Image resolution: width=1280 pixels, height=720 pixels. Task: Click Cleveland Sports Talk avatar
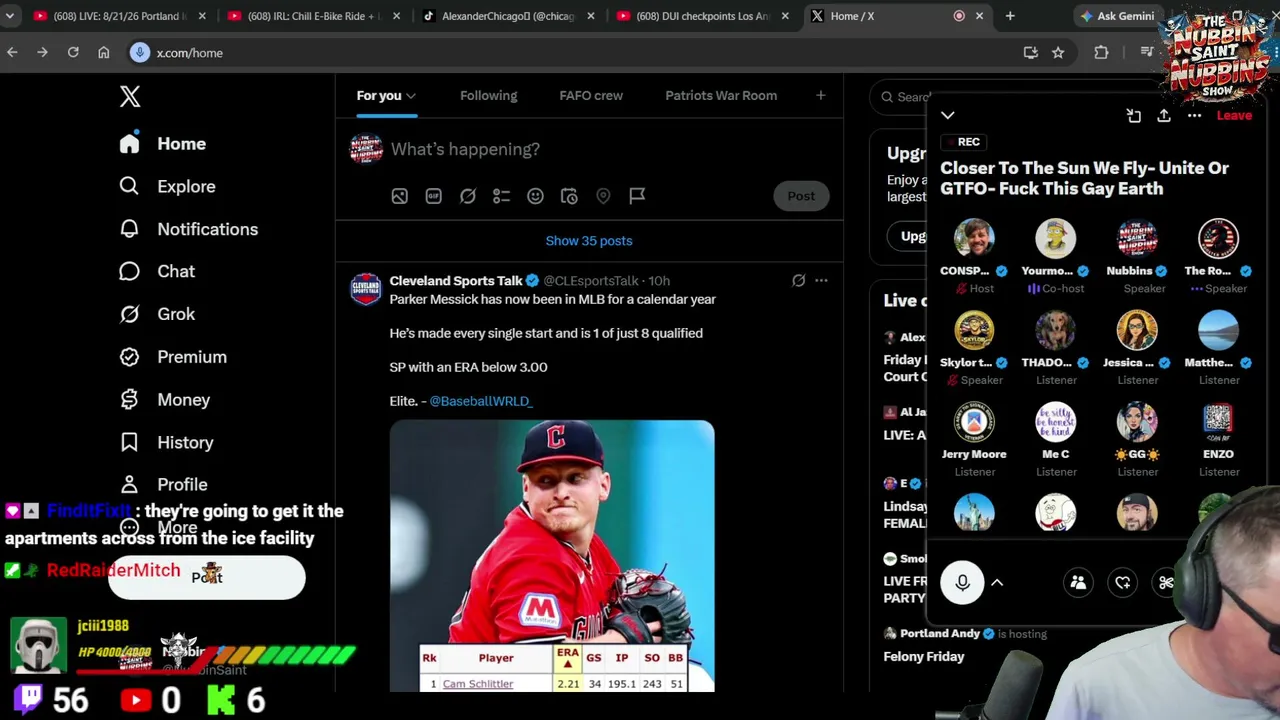pos(365,289)
